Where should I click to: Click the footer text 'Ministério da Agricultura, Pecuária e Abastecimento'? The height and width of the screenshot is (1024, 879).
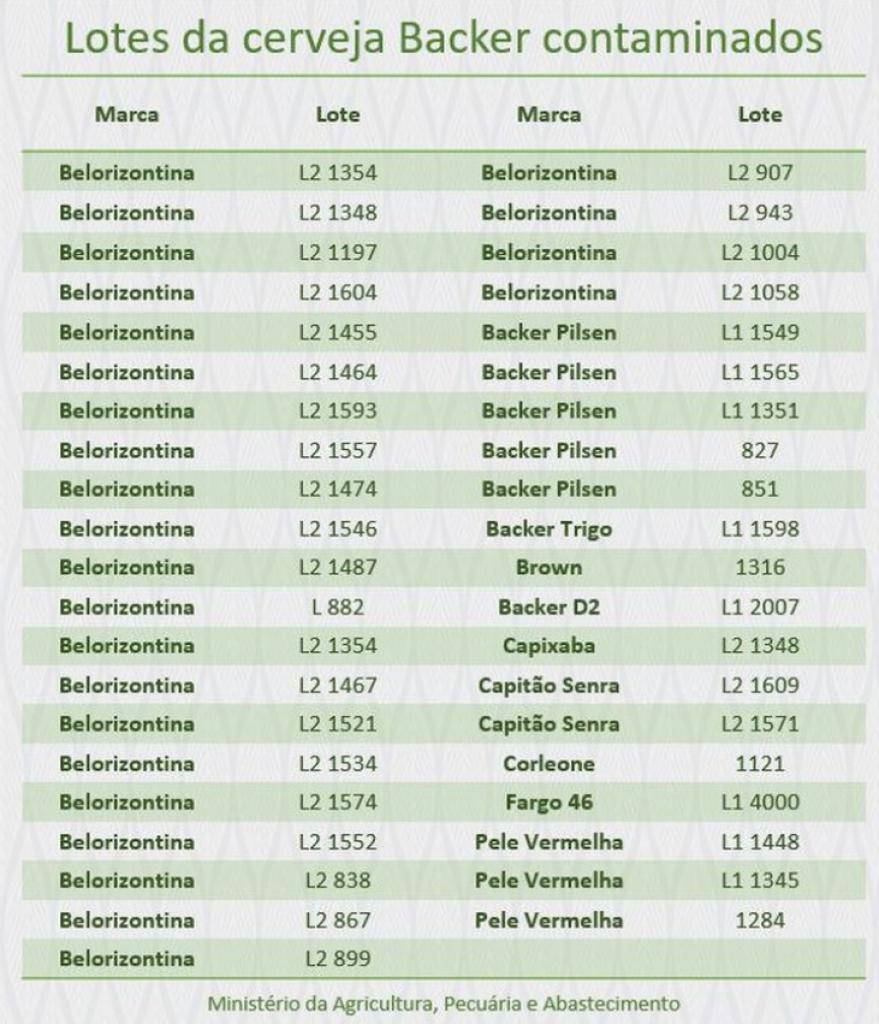point(443,1003)
